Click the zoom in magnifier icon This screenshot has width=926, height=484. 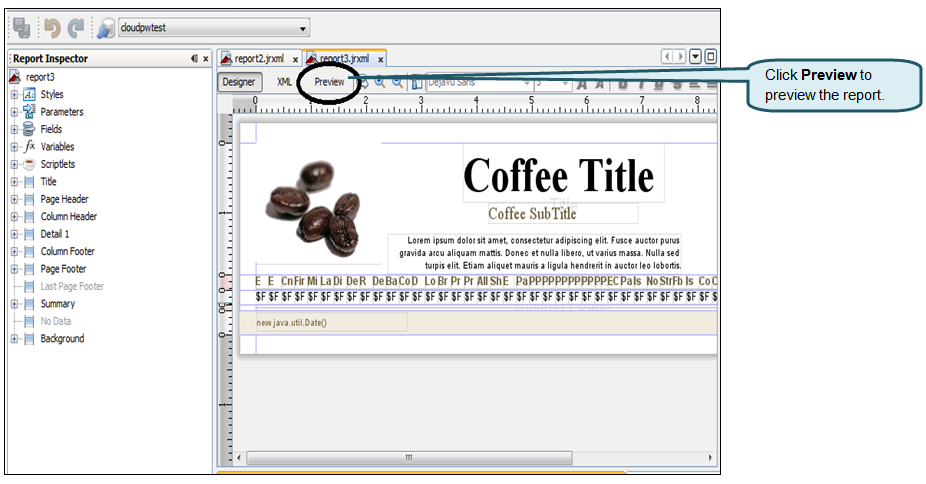pos(380,83)
